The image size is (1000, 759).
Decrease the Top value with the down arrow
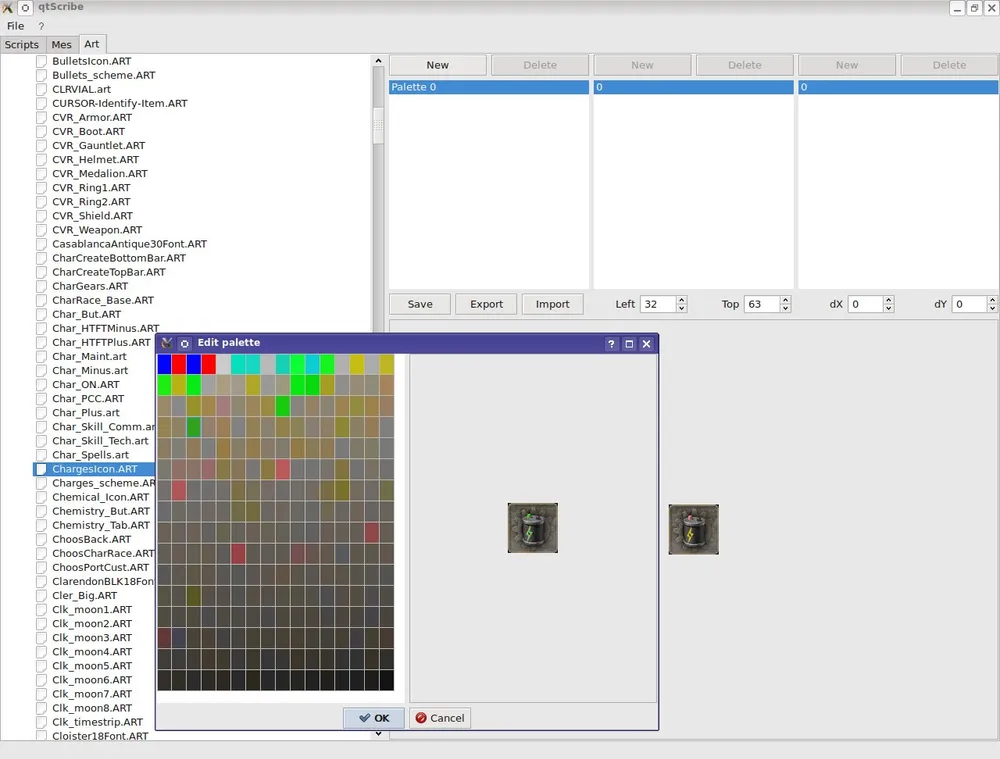coord(785,309)
